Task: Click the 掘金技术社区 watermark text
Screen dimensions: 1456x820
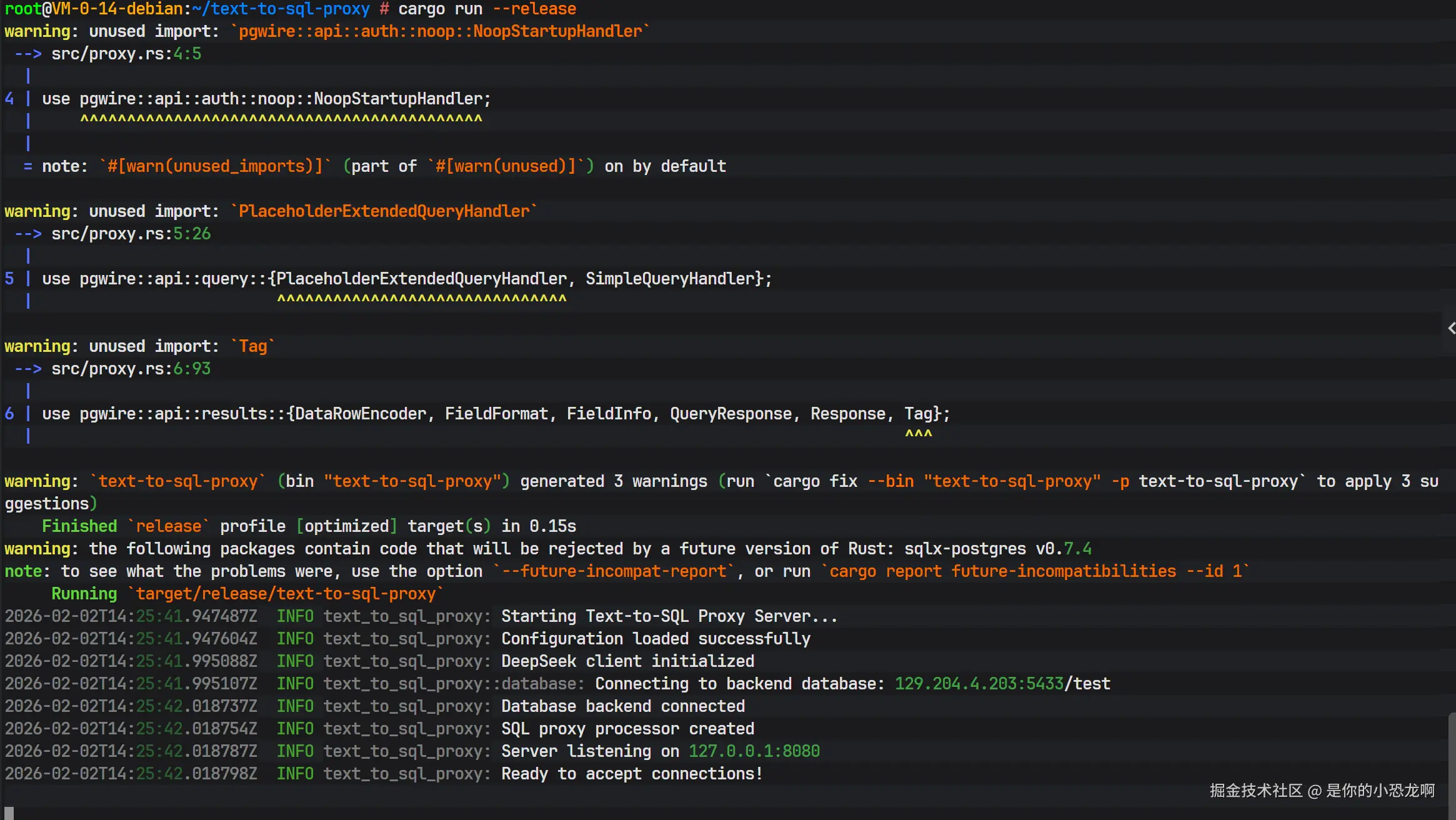Action: point(1256,791)
